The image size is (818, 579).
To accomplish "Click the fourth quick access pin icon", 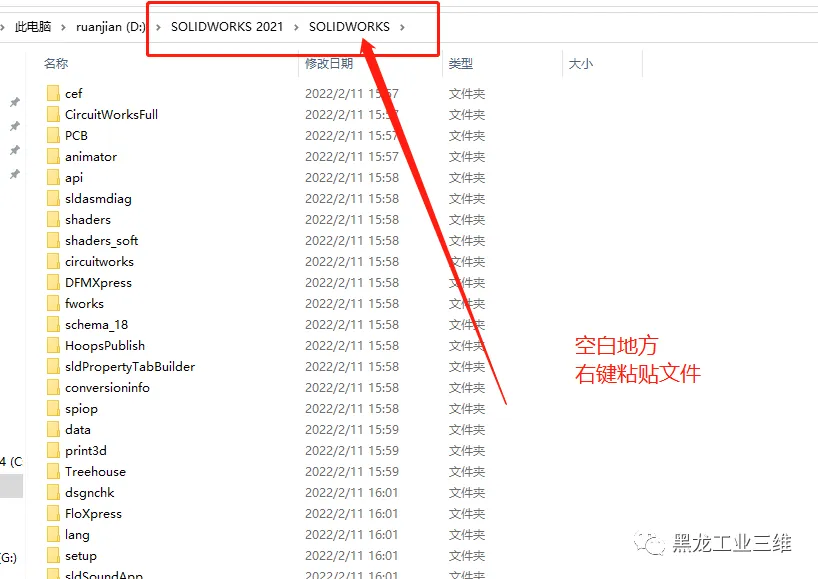I will (x=15, y=174).
